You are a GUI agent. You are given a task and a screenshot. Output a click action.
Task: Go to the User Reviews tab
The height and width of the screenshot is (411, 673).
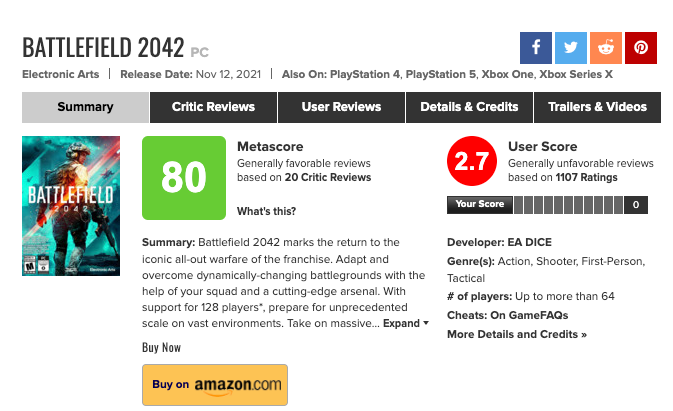(x=341, y=107)
